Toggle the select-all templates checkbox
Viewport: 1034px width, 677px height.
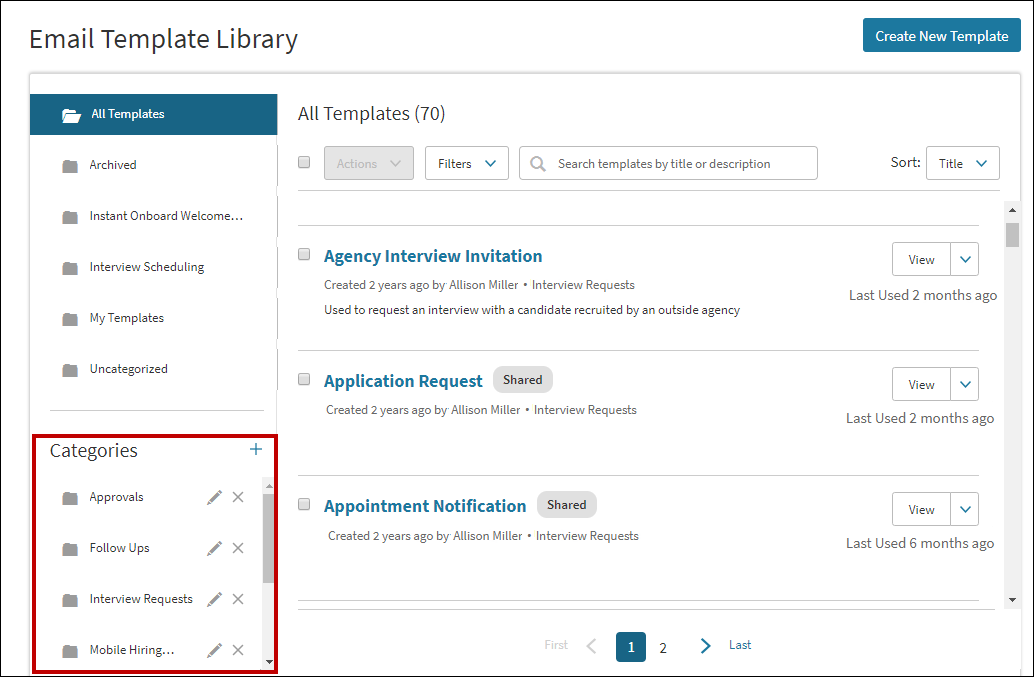click(304, 162)
